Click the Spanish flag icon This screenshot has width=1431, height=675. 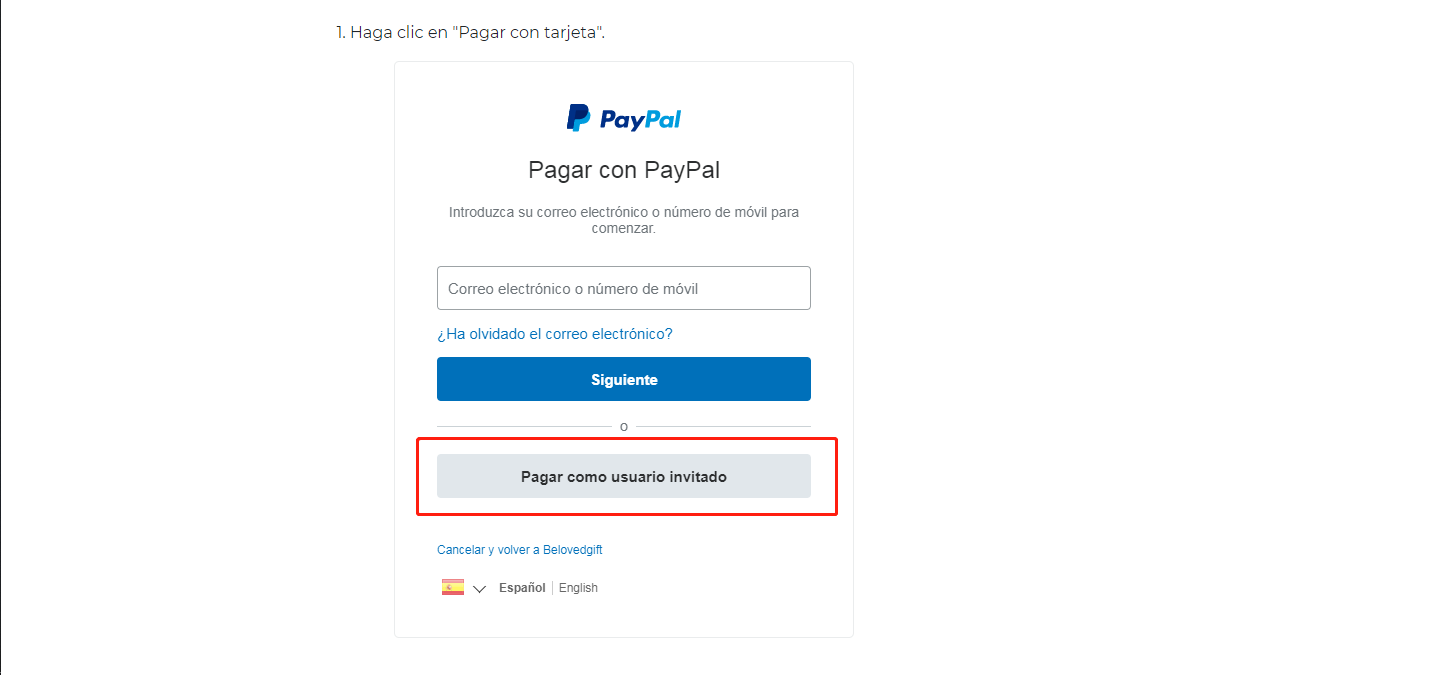click(453, 587)
